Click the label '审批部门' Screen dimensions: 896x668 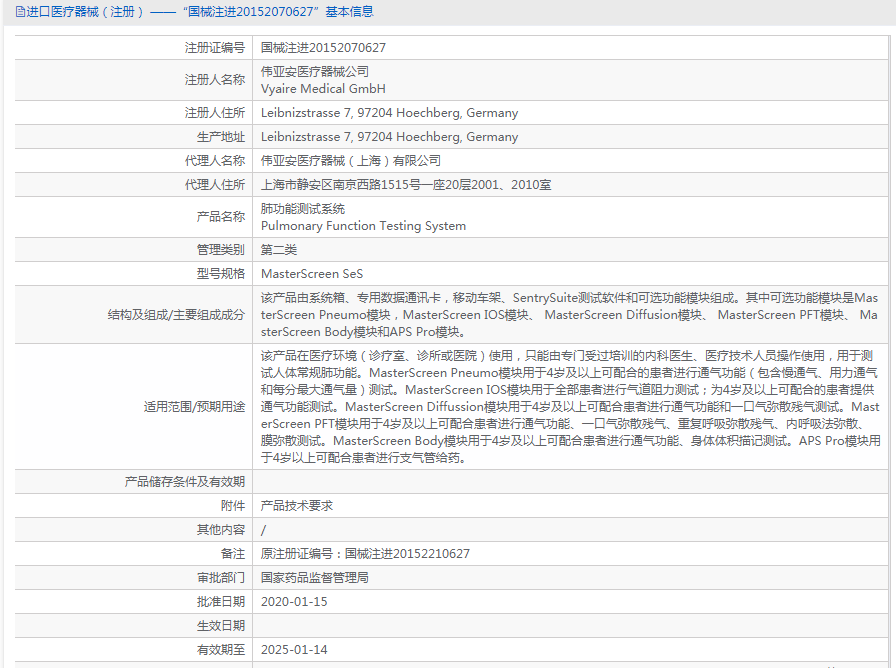click(221, 578)
